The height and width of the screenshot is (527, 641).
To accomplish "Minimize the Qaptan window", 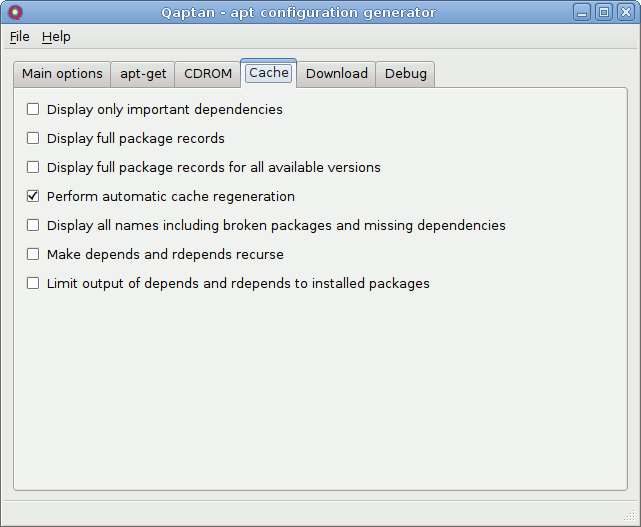I will pos(582,12).
